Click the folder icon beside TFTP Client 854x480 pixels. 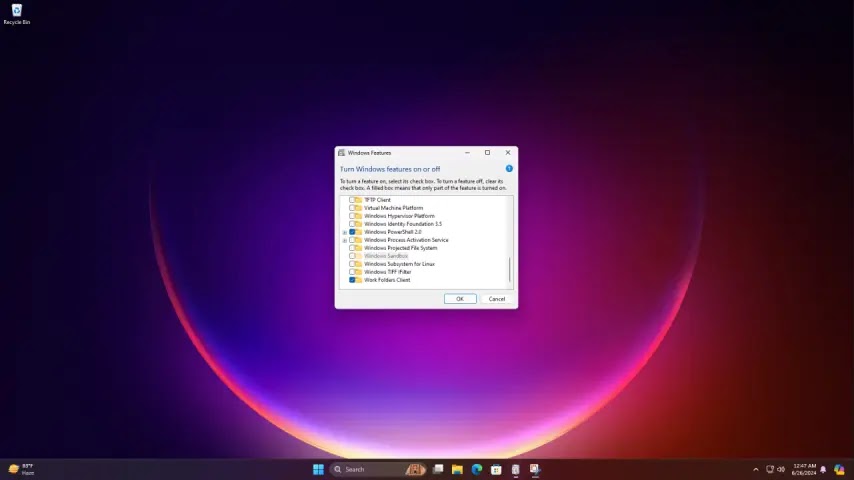coord(358,199)
